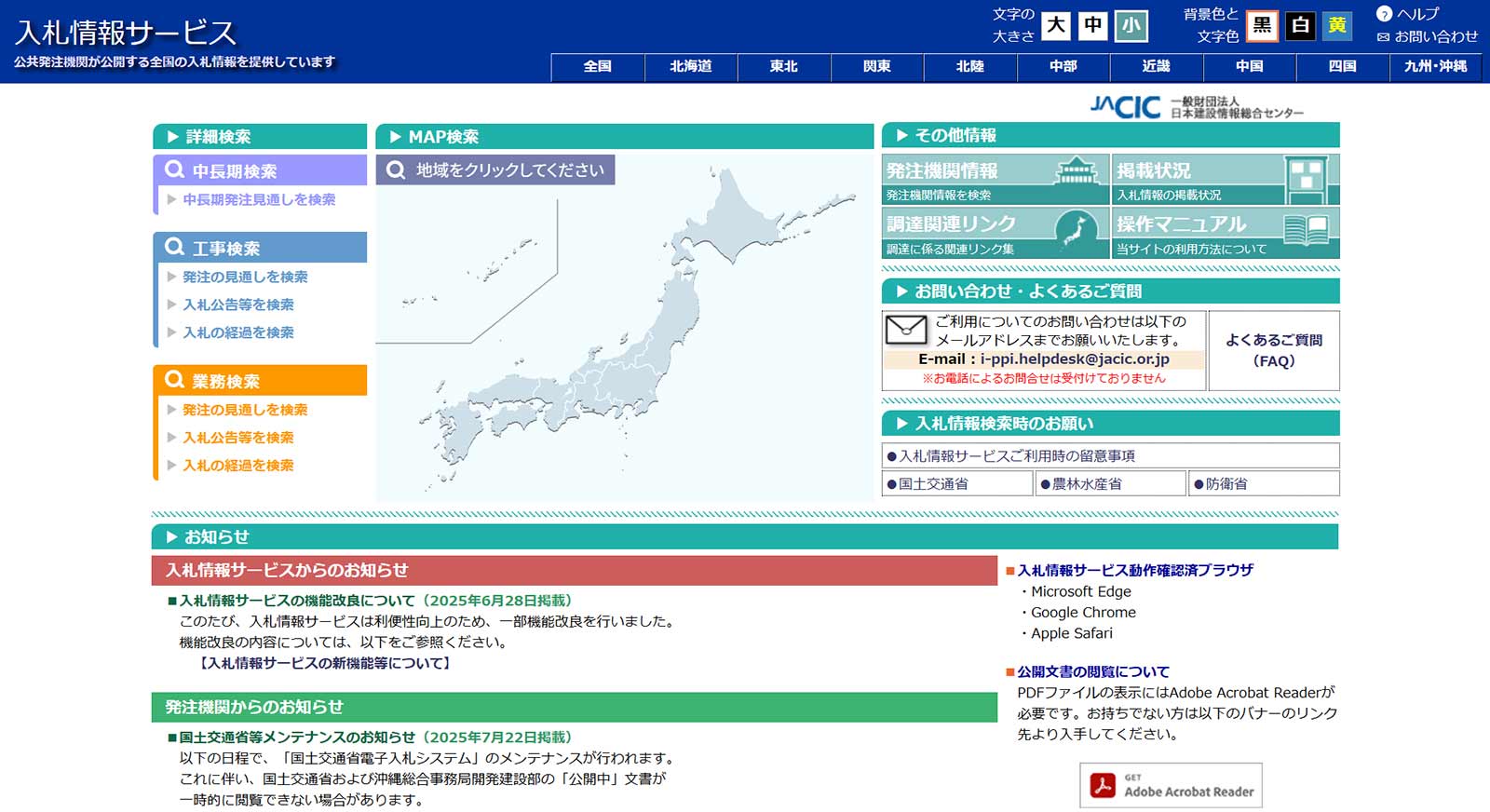Click the 入札情報検索時のお願い header arrow
Viewport: 1490px width, 812px height.
(901, 424)
